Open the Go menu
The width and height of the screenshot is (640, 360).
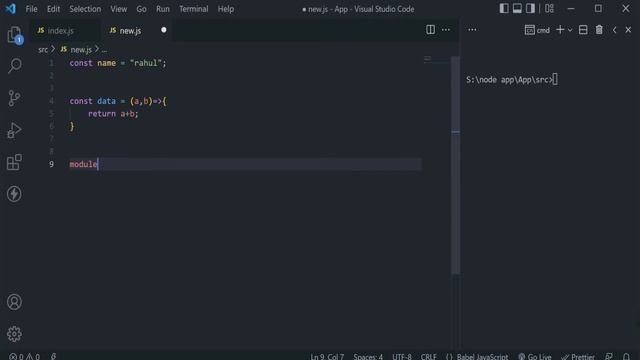(141, 9)
